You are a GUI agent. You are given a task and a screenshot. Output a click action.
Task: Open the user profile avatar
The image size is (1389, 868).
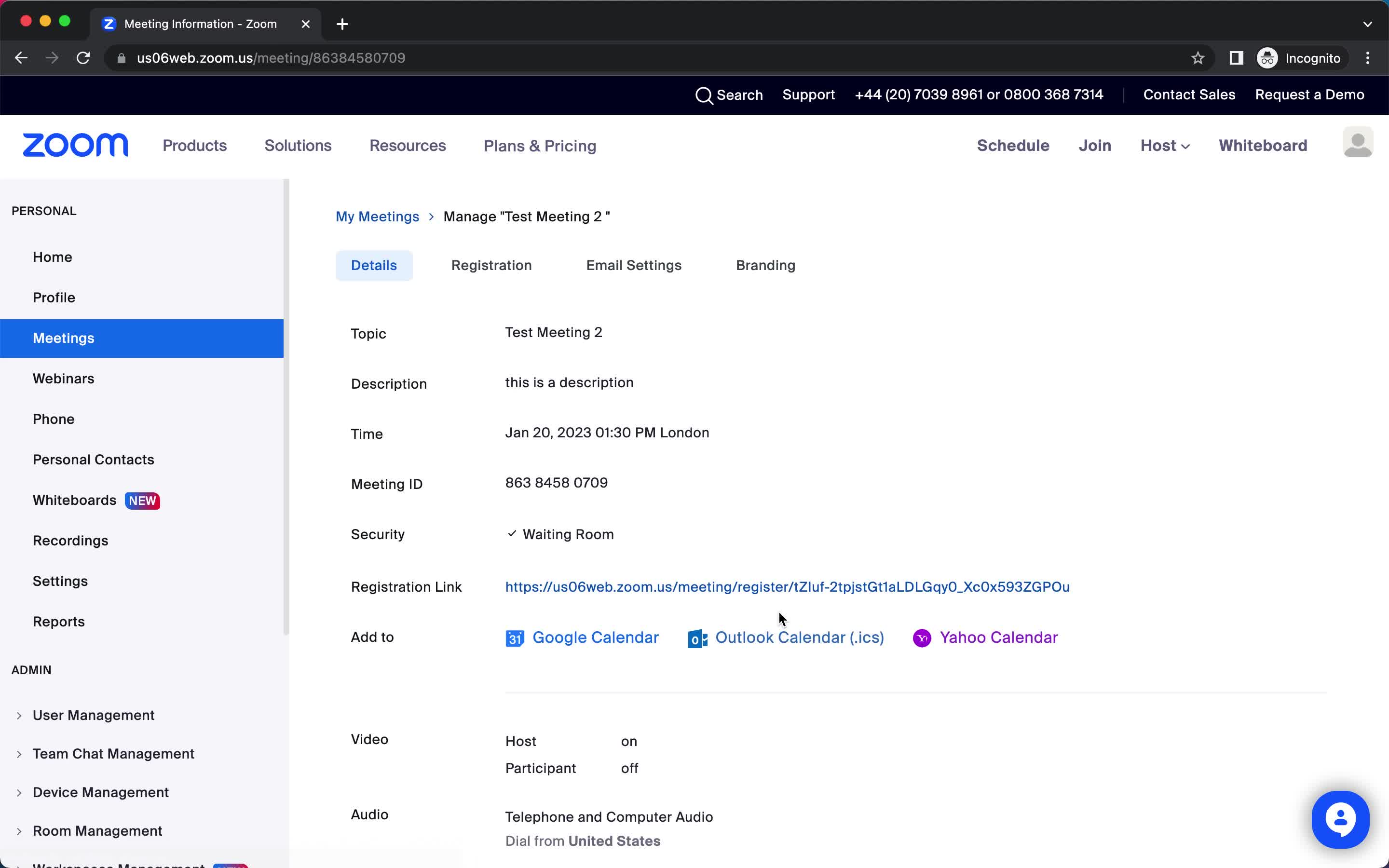point(1358,142)
